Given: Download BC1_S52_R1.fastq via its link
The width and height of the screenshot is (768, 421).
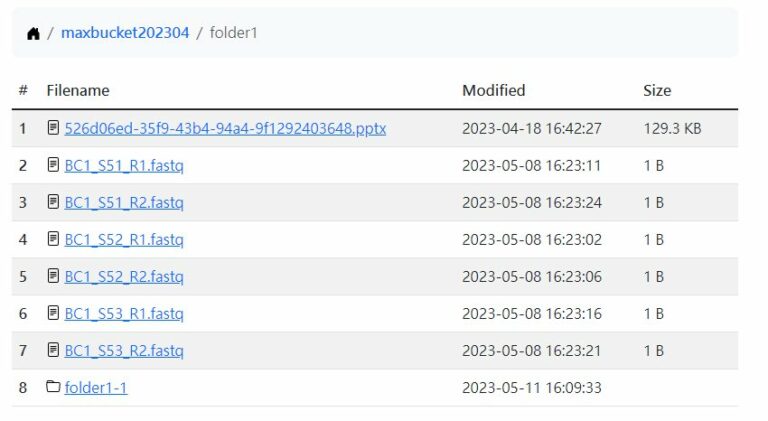Looking at the screenshot, I should click(x=124, y=239).
